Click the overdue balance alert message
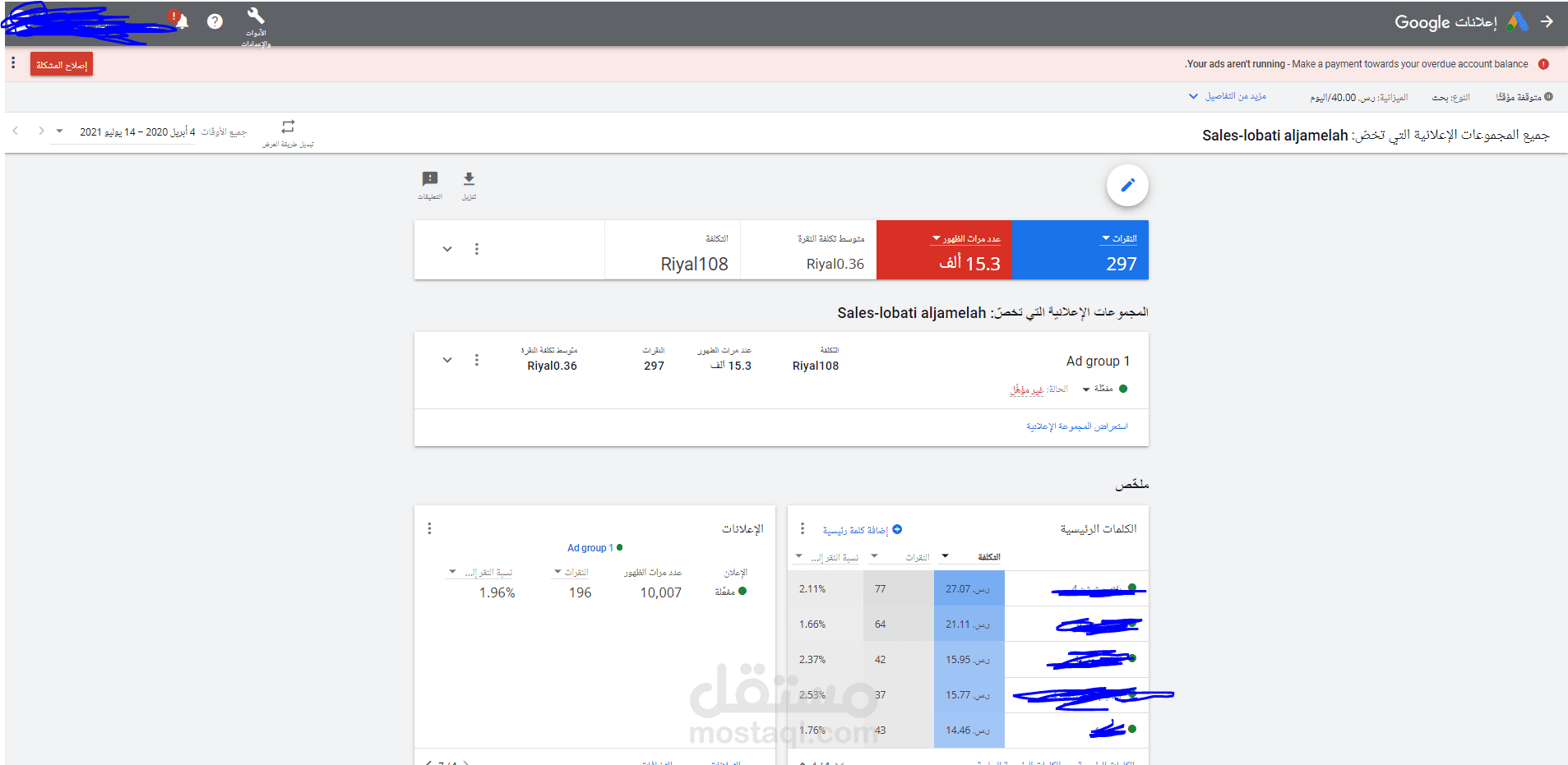Screen dimensions: 1568x765 point(1357,64)
